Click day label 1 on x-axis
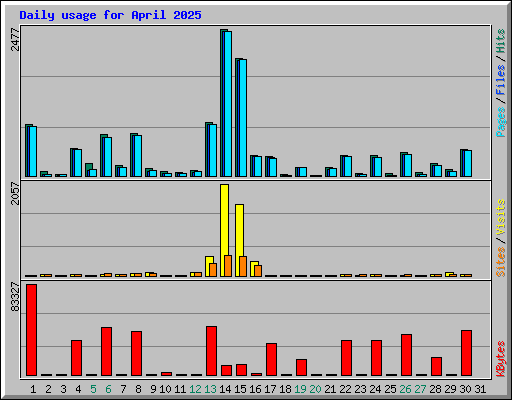The image size is (512, 400). 33,389
